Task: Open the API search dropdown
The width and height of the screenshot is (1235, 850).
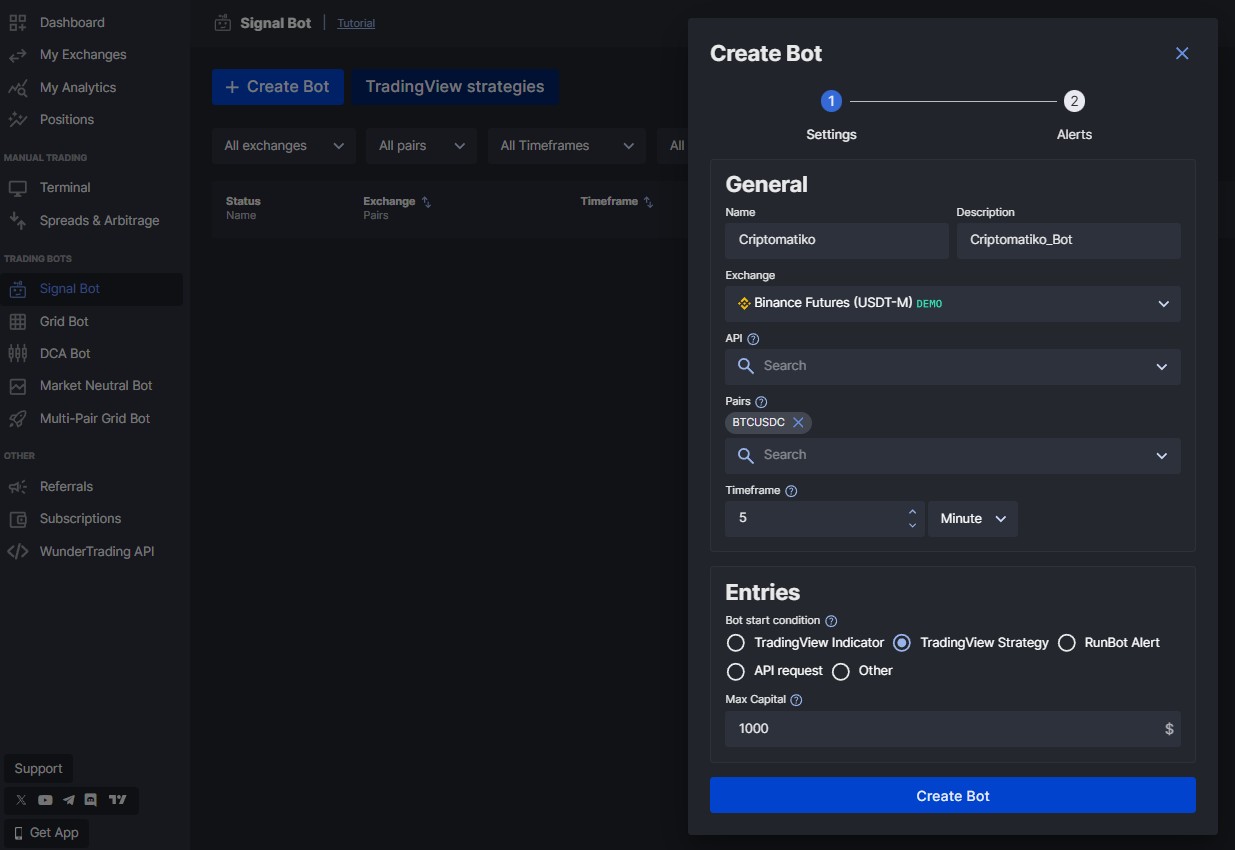Action: click(x=952, y=367)
